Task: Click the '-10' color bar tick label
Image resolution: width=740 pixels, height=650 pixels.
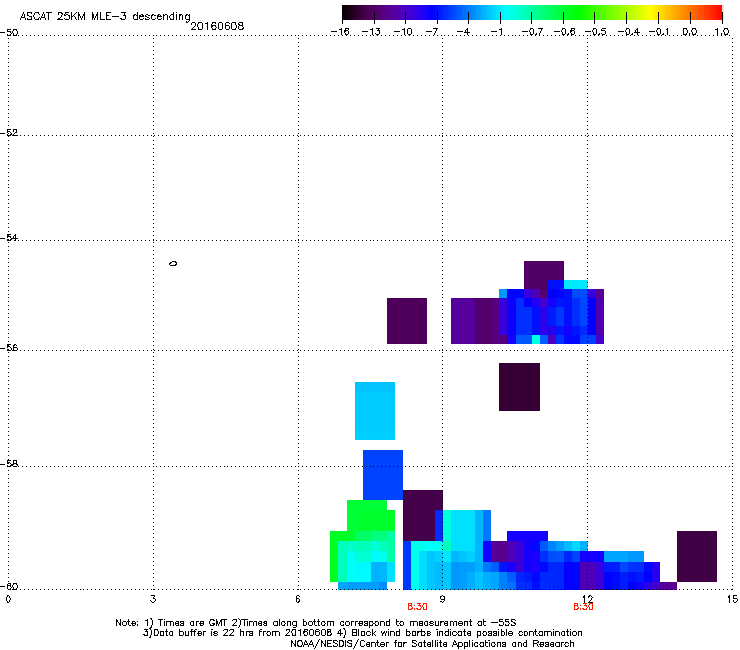Action: [x=403, y=32]
